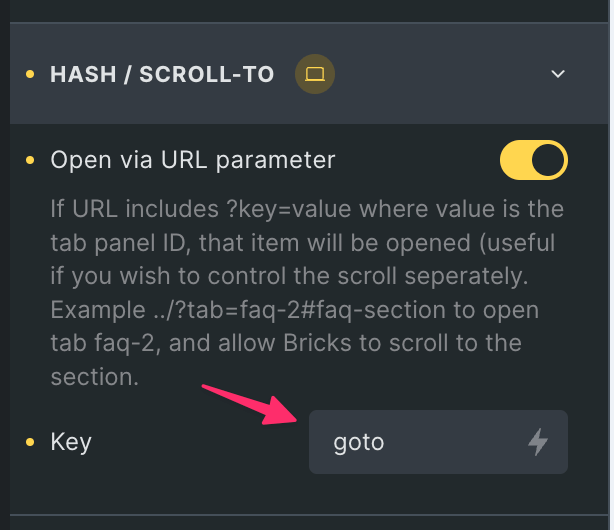Disable the Open via URL parameter toggle
The image size is (614, 530).
533,160
